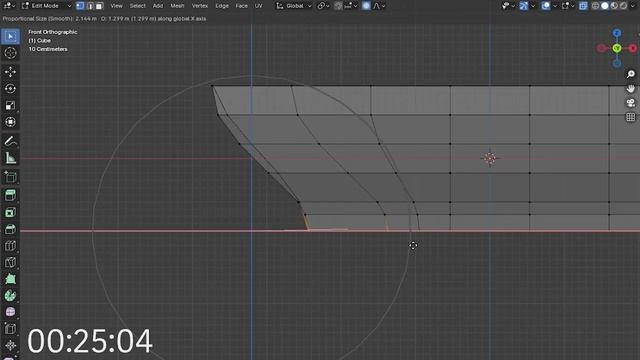Open the Mesh menu
This screenshot has height=360, width=640.
(x=177, y=6)
